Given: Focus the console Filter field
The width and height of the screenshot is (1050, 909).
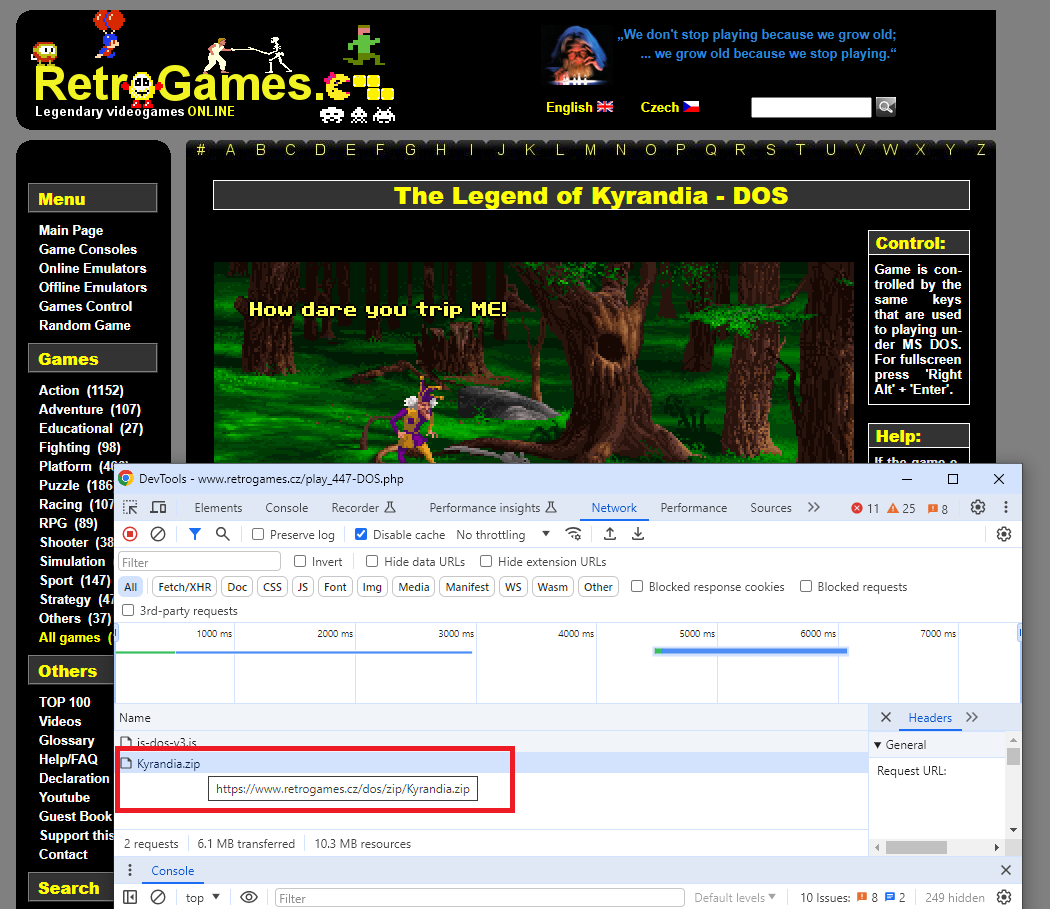Looking at the screenshot, I should [x=479, y=898].
